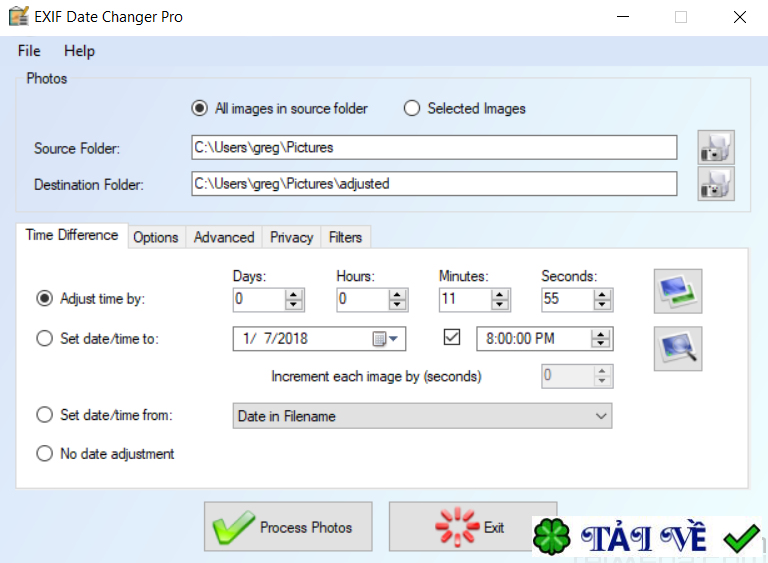This screenshot has width=768, height=563.
Task: Increase the Hours value
Action: coord(397,294)
